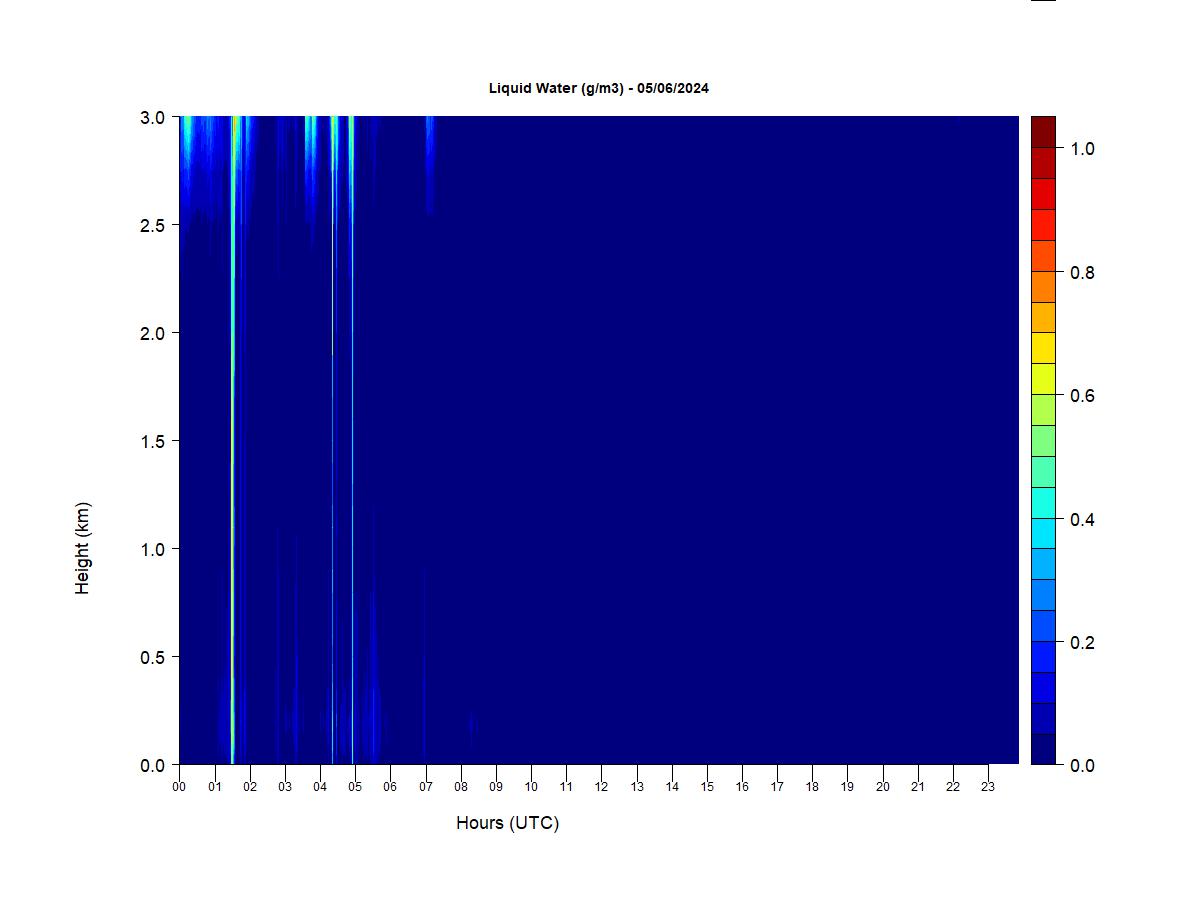
Task: Select hour '07' on the x-axis
Action: click(x=425, y=787)
